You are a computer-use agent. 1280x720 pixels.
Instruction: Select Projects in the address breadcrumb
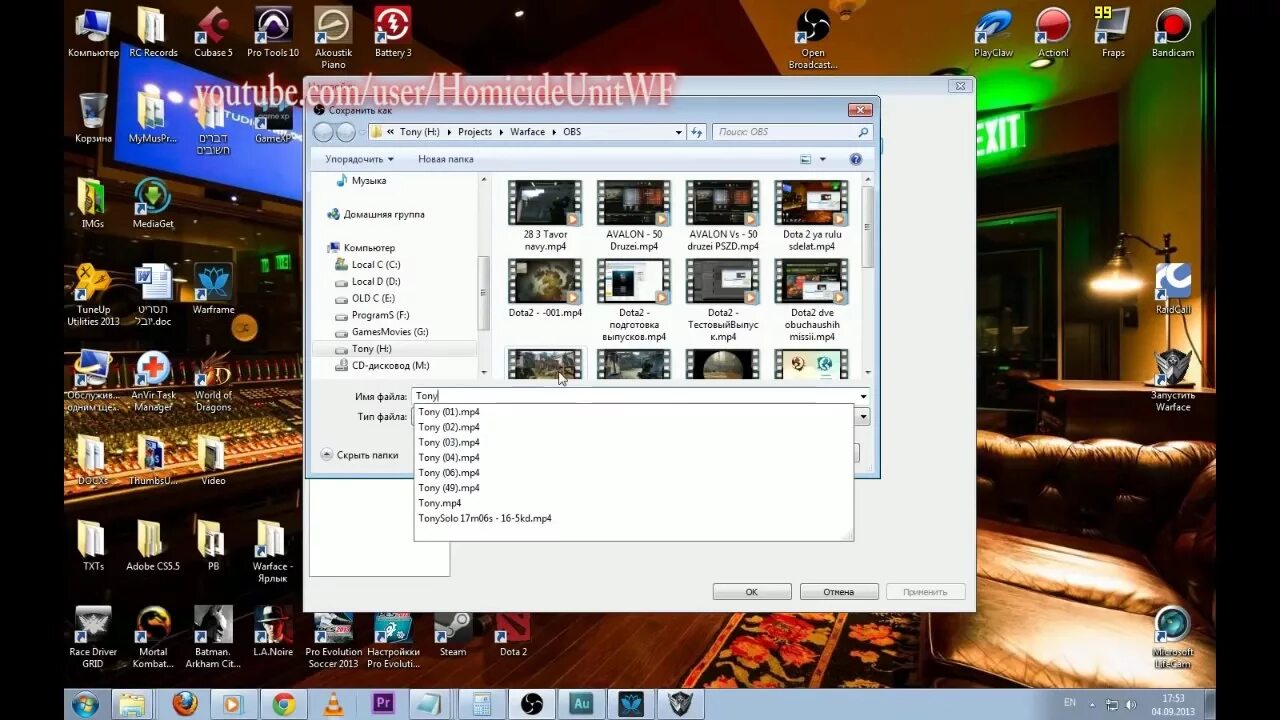click(x=475, y=132)
